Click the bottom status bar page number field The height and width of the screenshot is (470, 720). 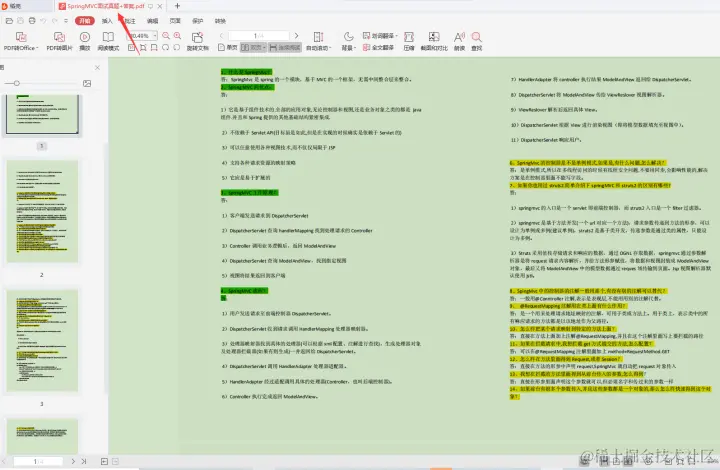(38, 461)
